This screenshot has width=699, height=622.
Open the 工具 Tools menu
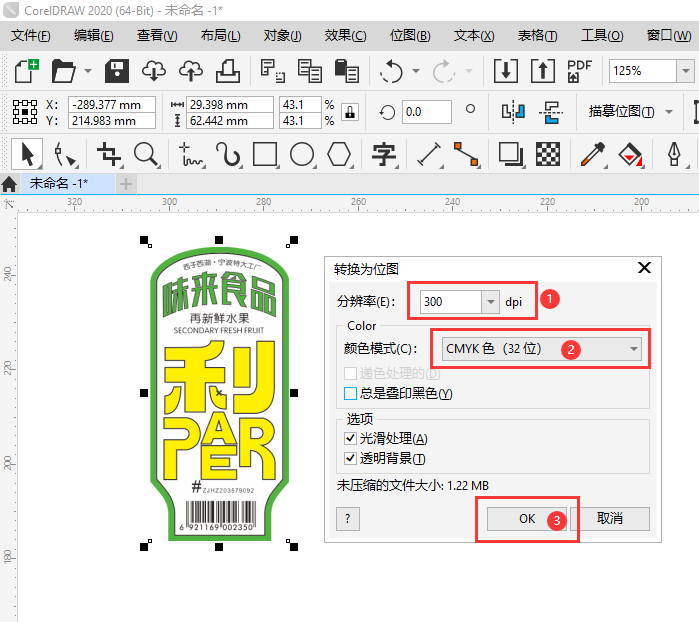(602, 35)
